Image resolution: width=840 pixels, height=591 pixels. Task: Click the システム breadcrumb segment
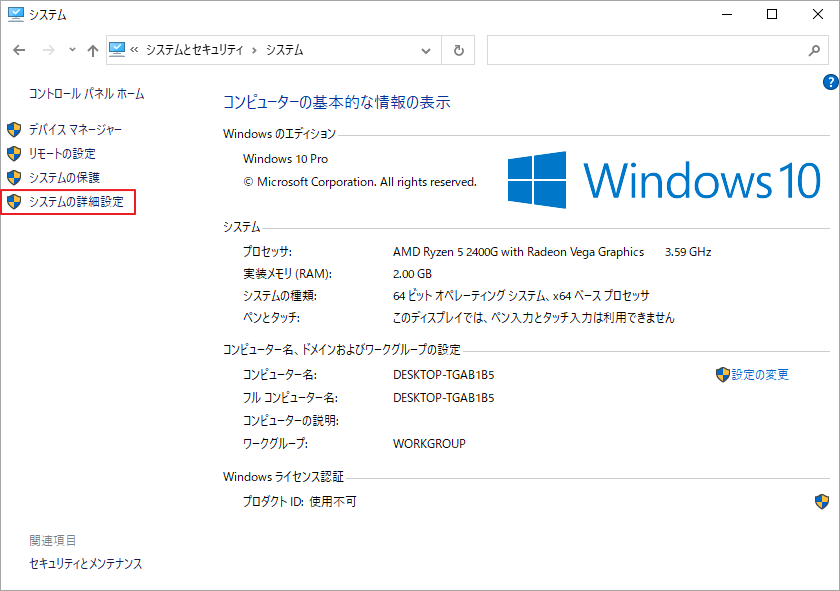pos(284,50)
